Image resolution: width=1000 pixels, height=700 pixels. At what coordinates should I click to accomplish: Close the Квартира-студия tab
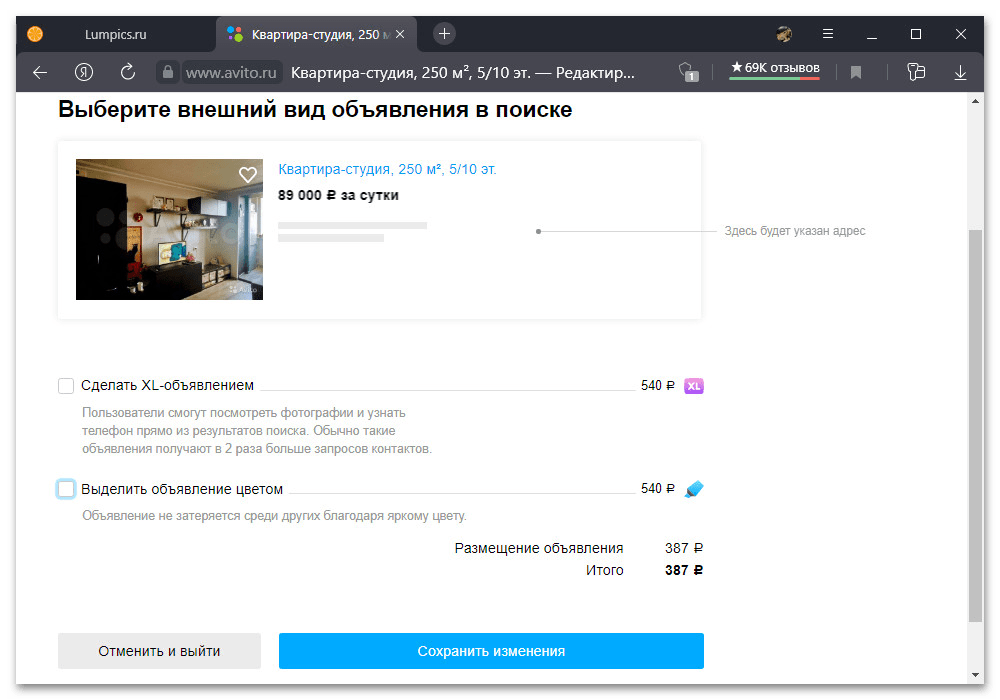click(x=400, y=34)
